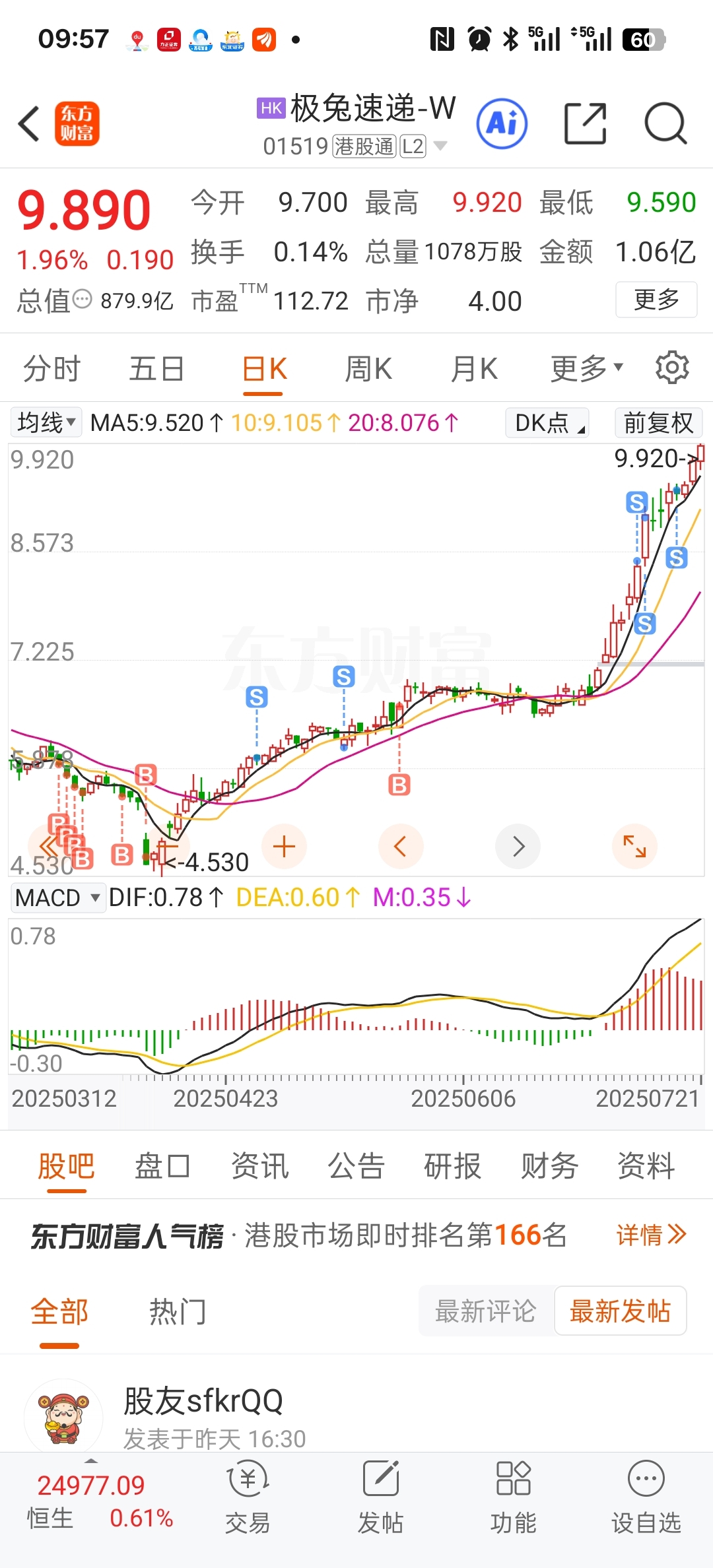Tap the Bluetooth status icon

(510, 39)
